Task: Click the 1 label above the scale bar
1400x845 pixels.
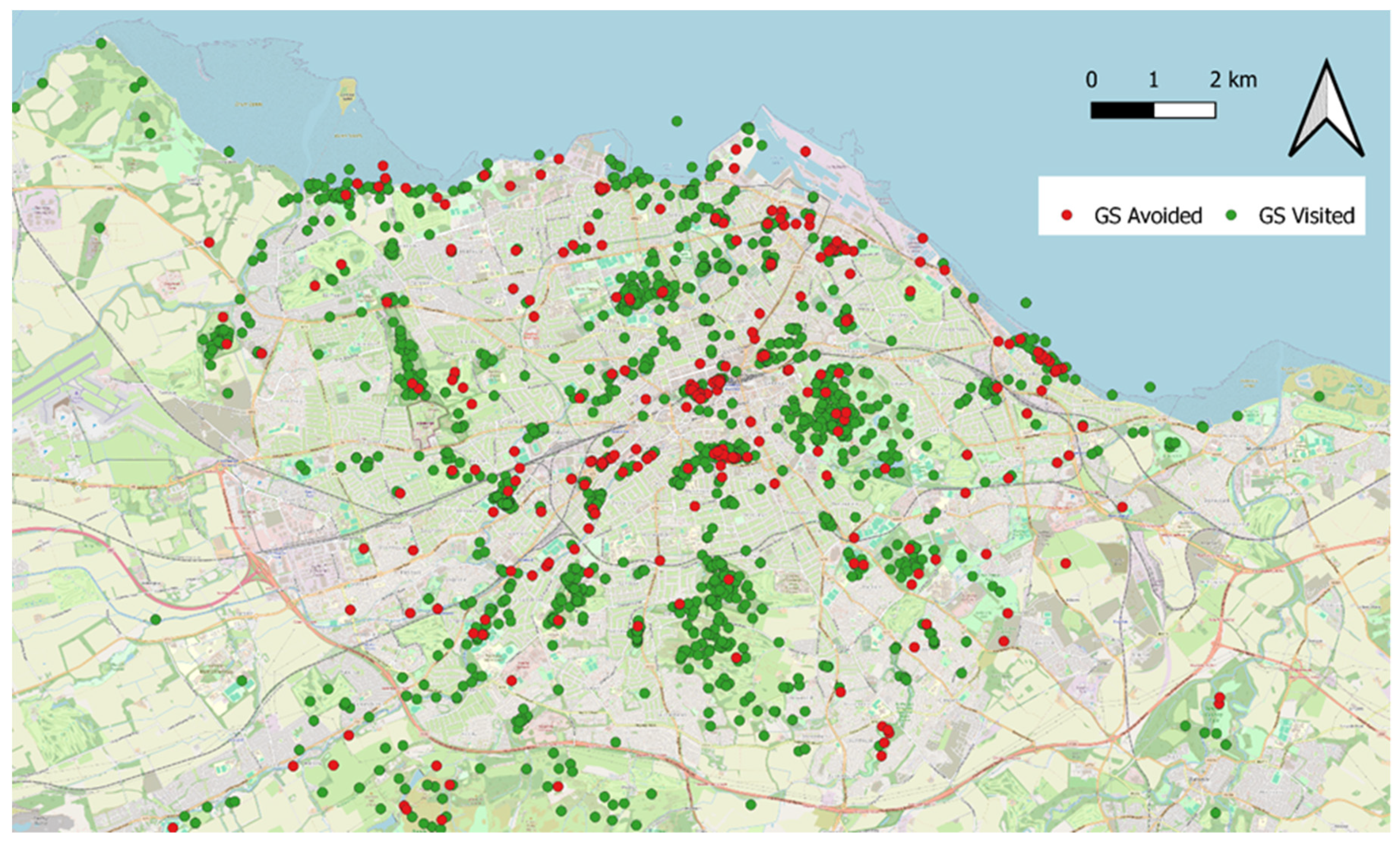Action: click(1154, 80)
